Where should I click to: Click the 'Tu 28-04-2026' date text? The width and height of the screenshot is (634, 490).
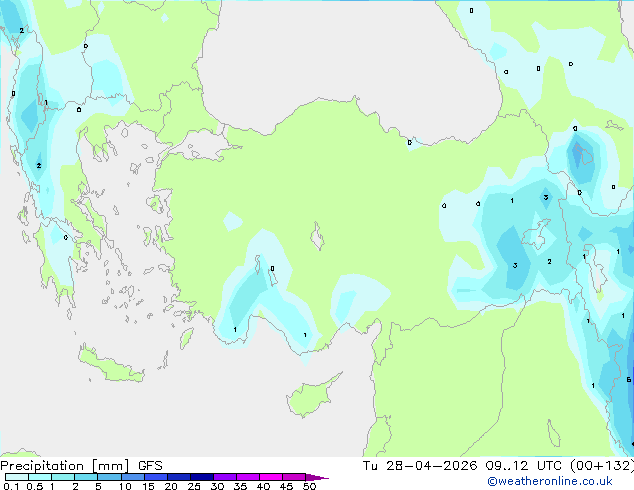[420, 466]
